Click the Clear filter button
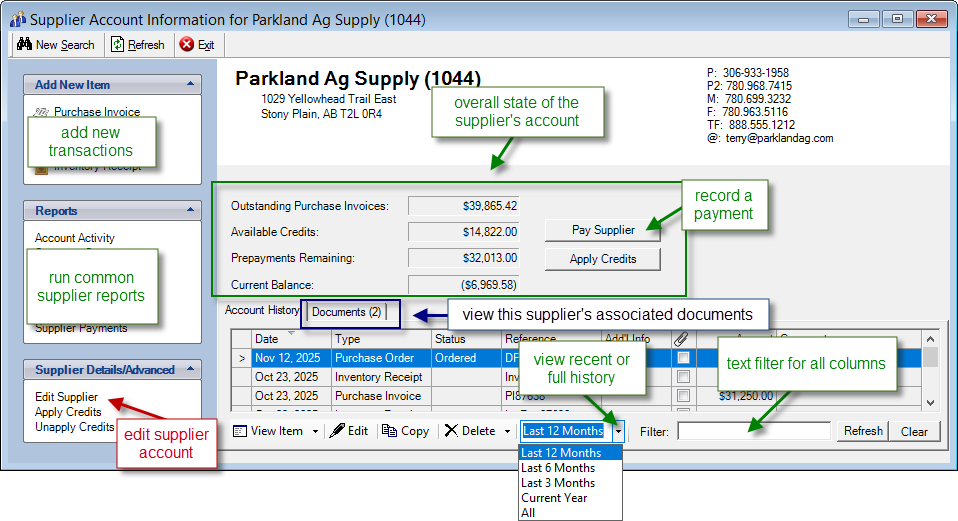 click(x=914, y=432)
